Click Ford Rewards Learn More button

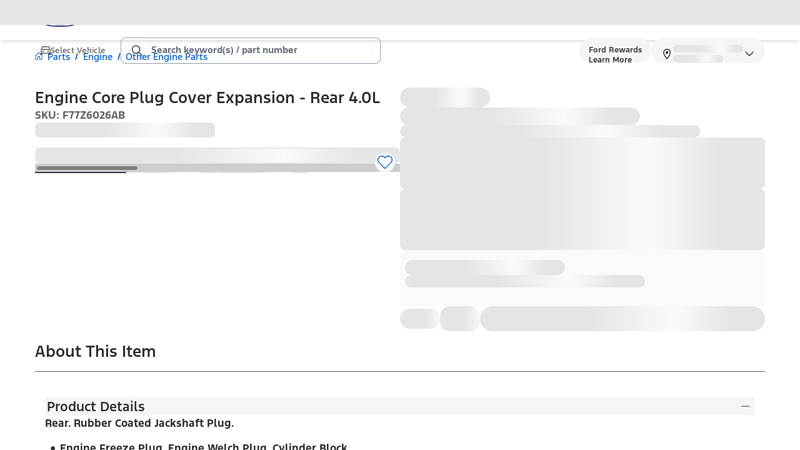[615, 54]
